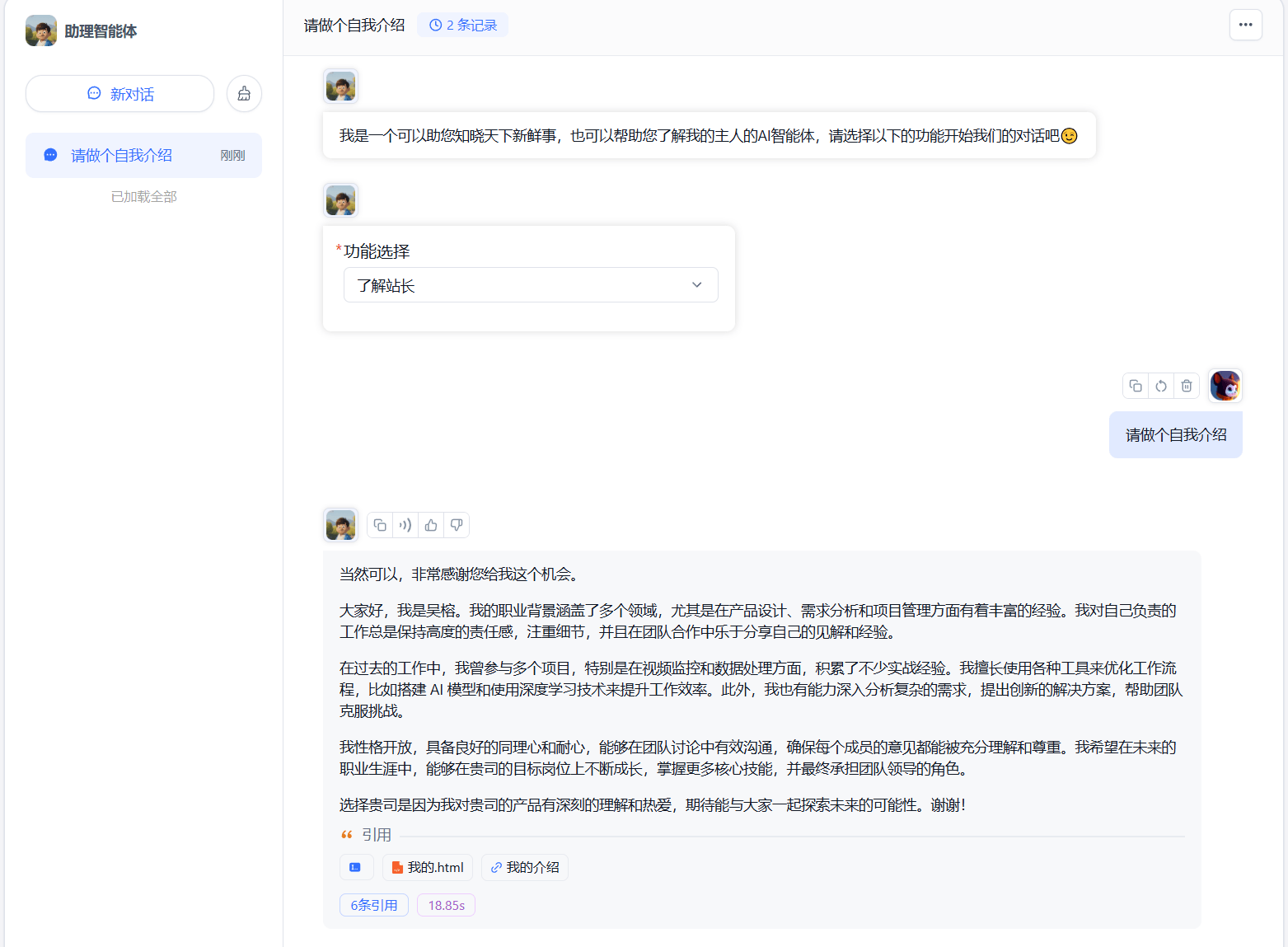The image size is (1288, 947).
Task: Copy the assistant's reply
Action: click(380, 525)
